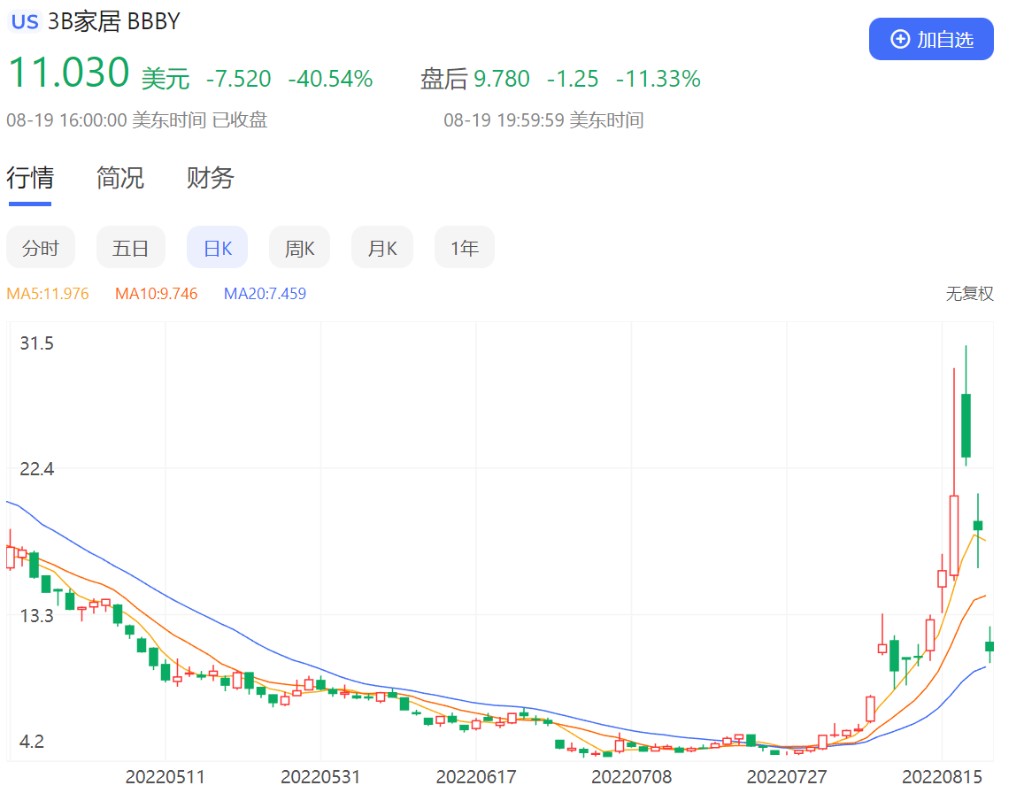Click the plus icon in 加自选 button

(900, 39)
